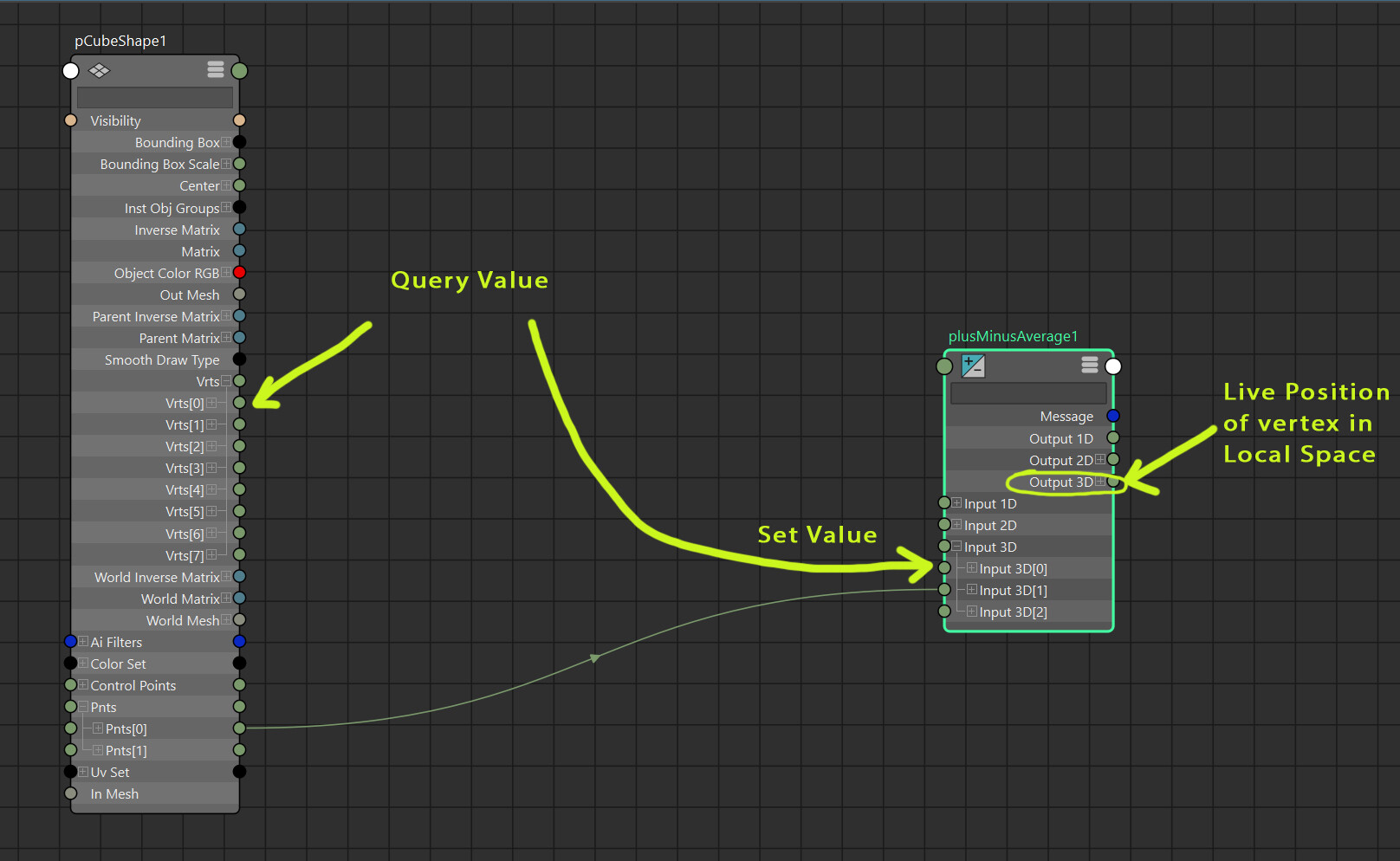Click the Input 3D[0] input port
Image resolution: width=1400 pixels, height=861 pixels.
click(x=945, y=568)
